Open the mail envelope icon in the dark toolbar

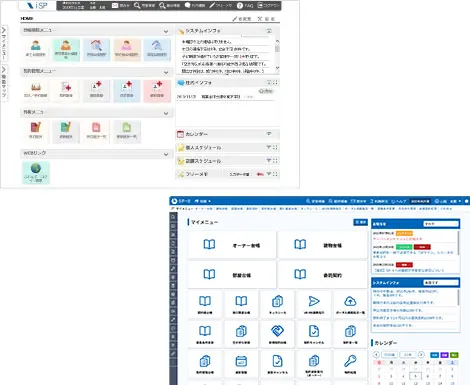[x=115, y=6]
